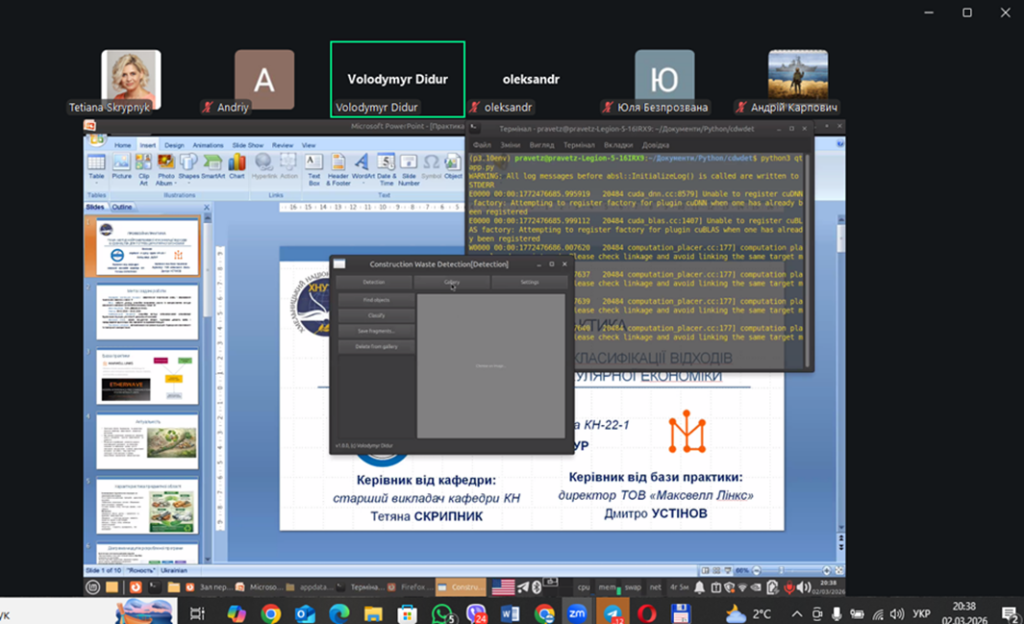Open the Outline pane tab

click(x=121, y=206)
